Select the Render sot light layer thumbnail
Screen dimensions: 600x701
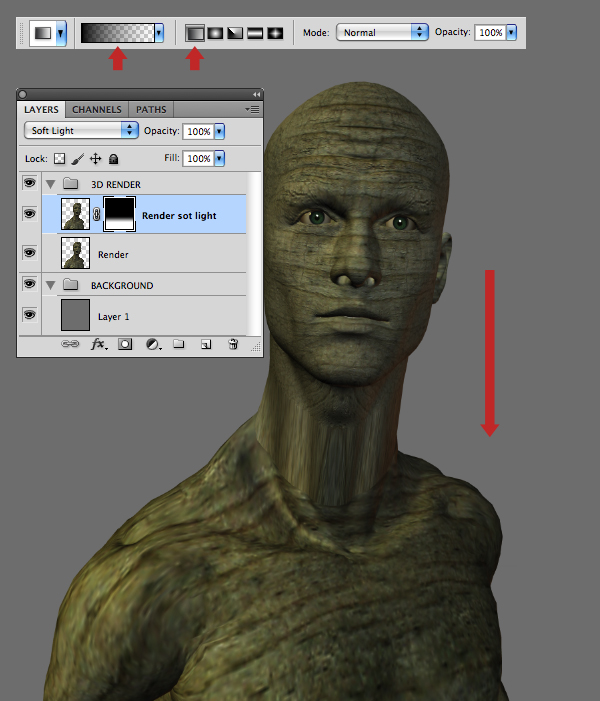click(x=75, y=214)
